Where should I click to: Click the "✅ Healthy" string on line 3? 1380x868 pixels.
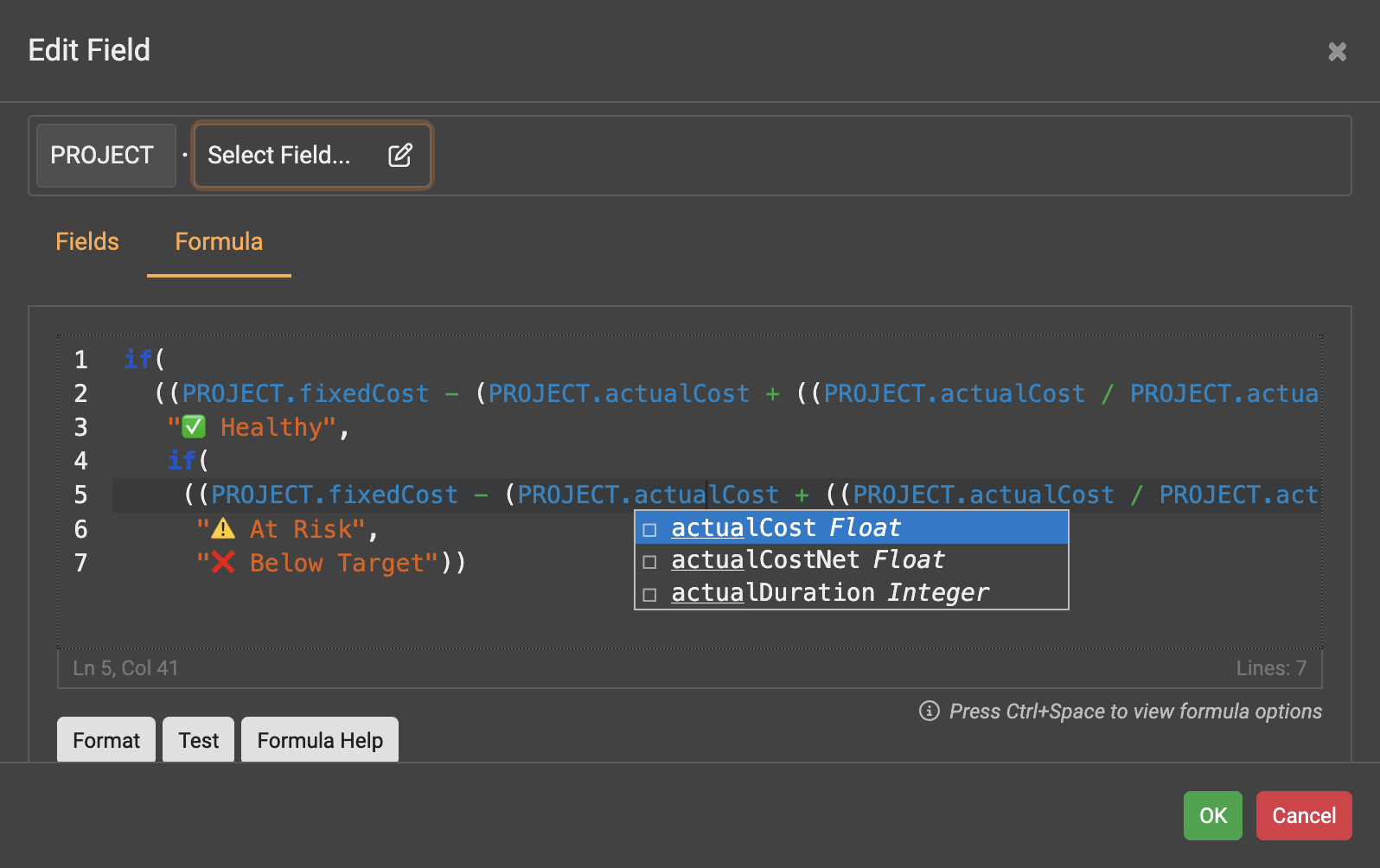pyautogui.click(x=252, y=427)
